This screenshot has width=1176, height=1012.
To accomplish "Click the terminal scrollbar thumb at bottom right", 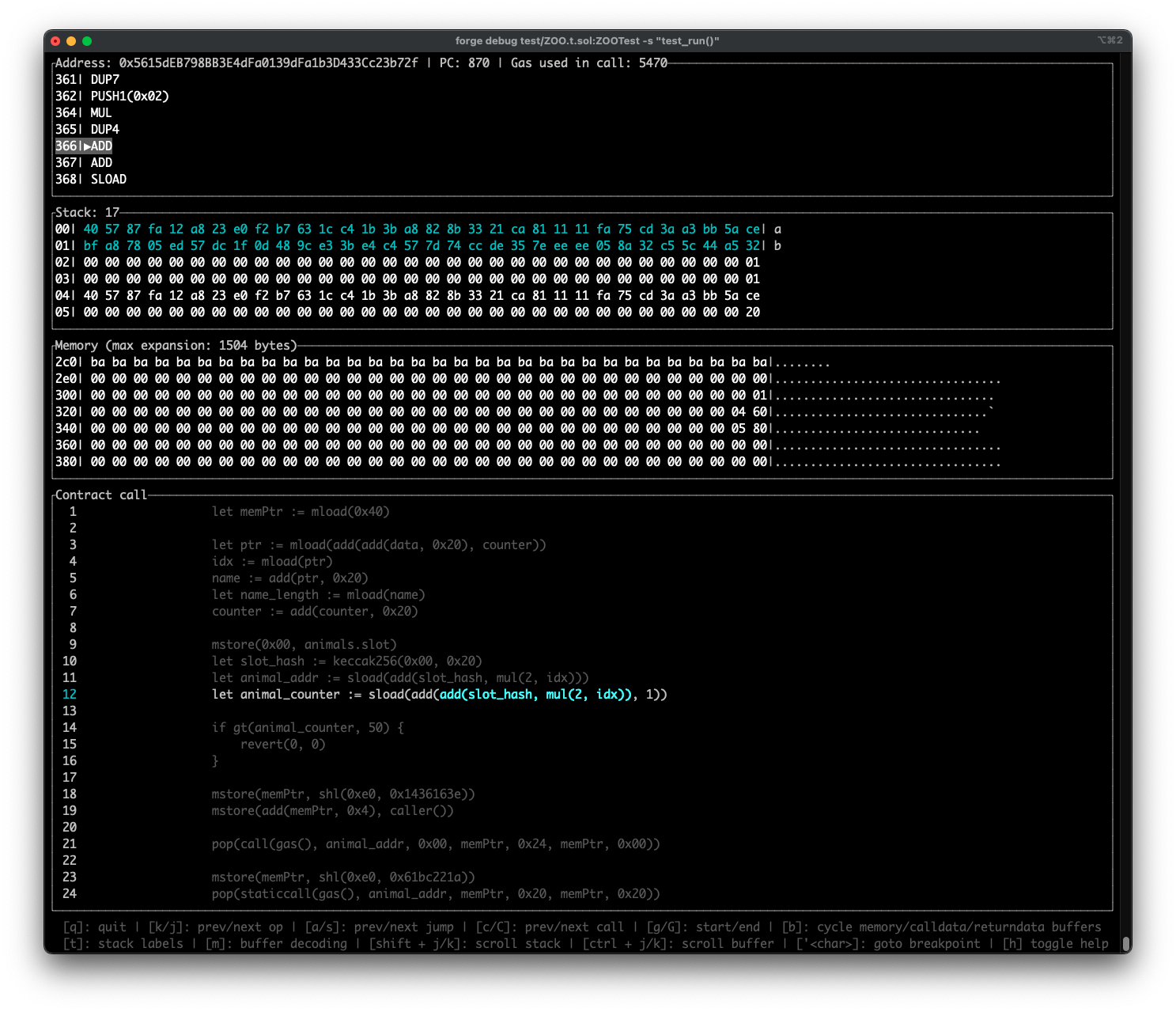I will point(1126,943).
